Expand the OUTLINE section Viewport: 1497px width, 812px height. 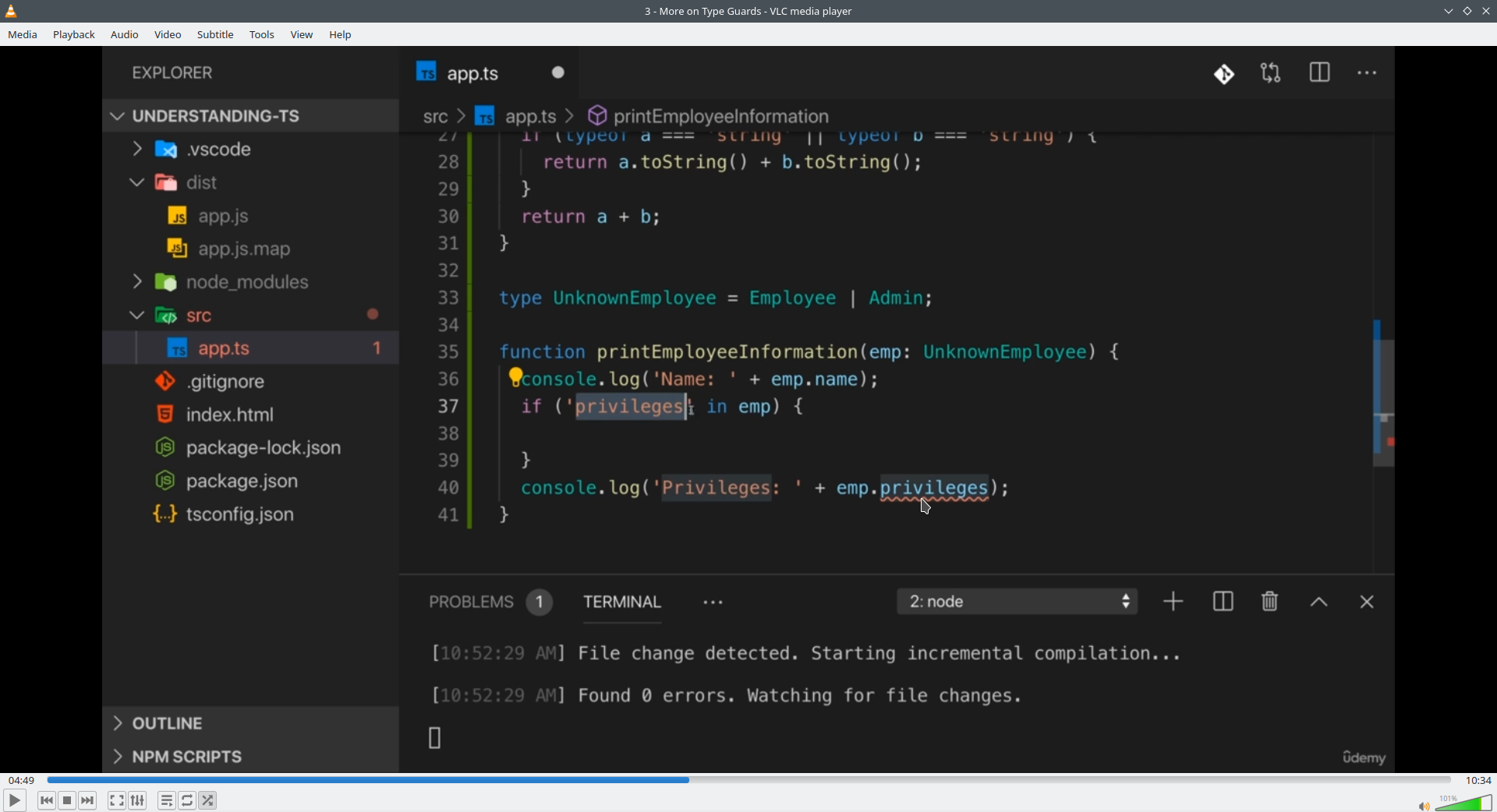click(250, 724)
